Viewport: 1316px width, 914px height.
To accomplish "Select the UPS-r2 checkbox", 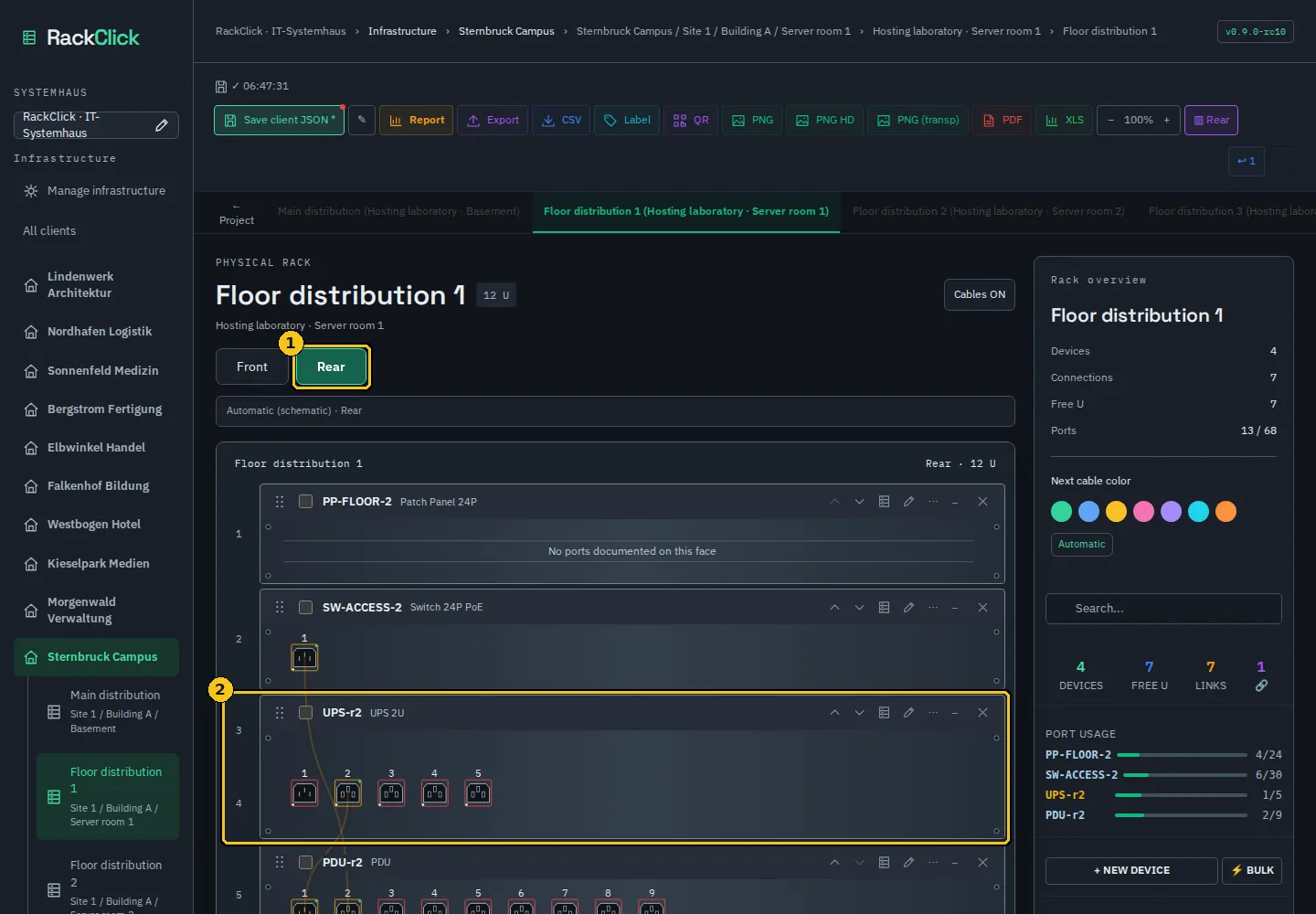I will pos(306,713).
